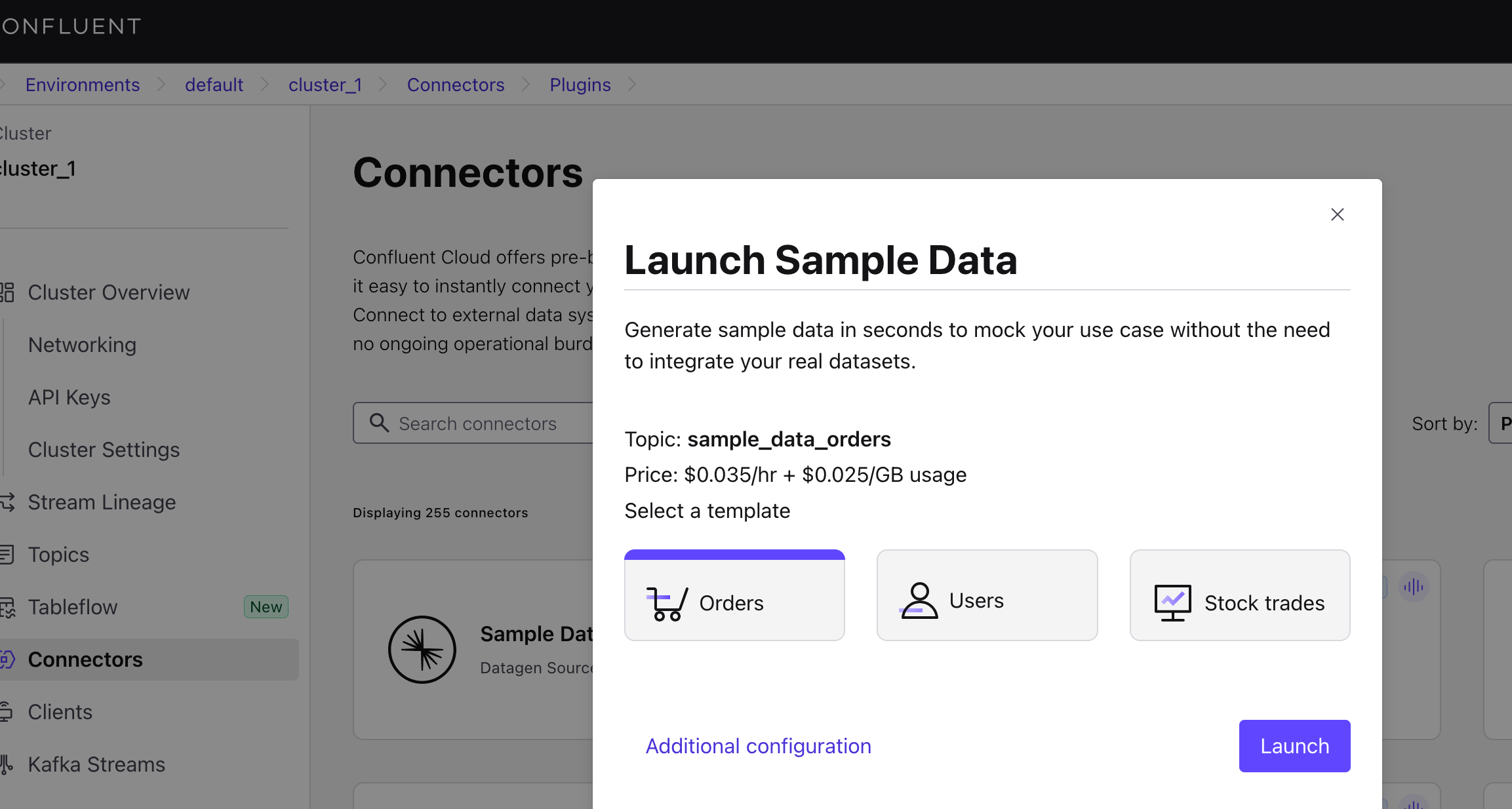This screenshot has height=809, width=1512.
Task: Open Topics in the sidebar
Action: [x=58, y=555]
